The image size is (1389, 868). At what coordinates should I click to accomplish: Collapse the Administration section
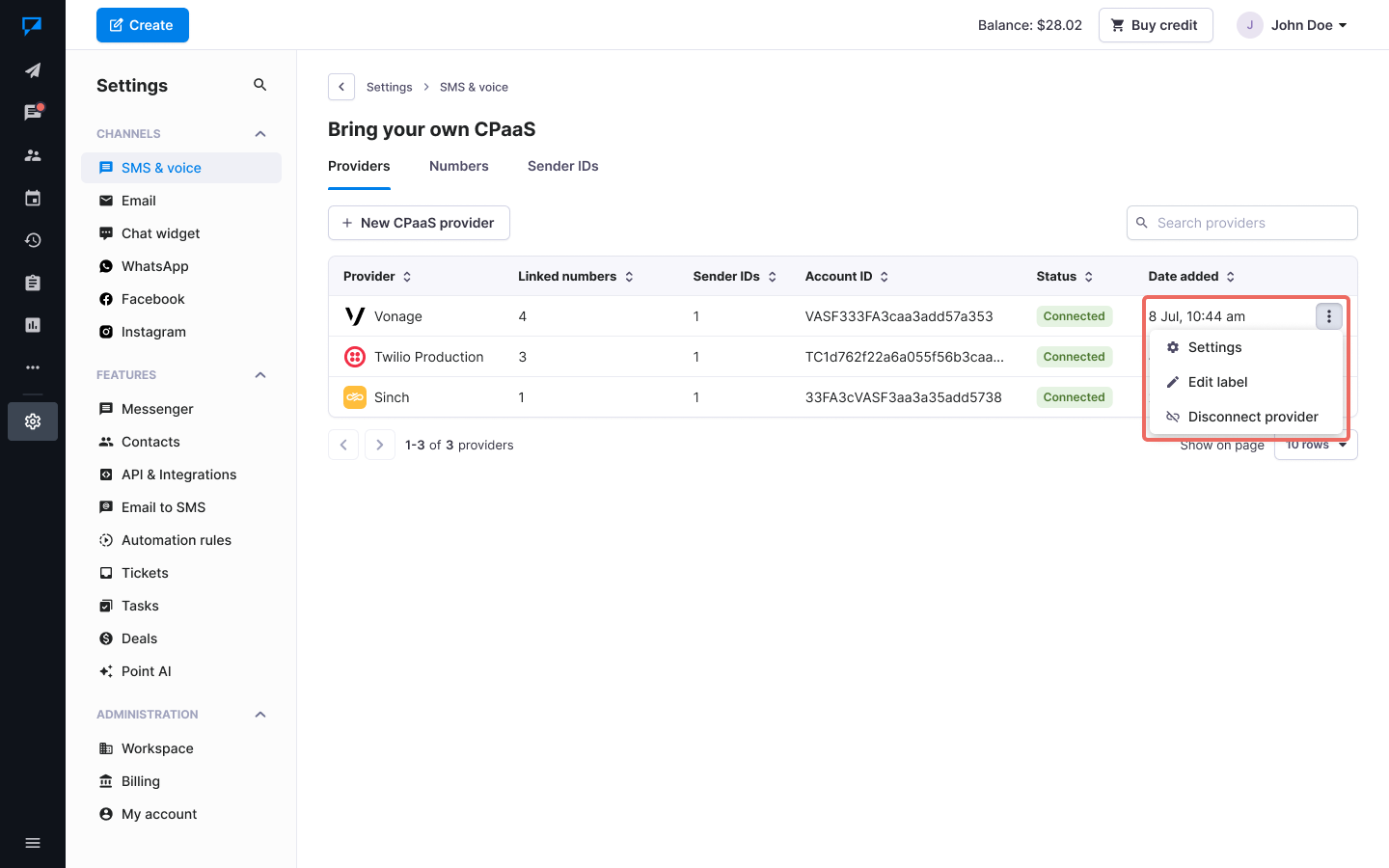[x=260, y=715]
